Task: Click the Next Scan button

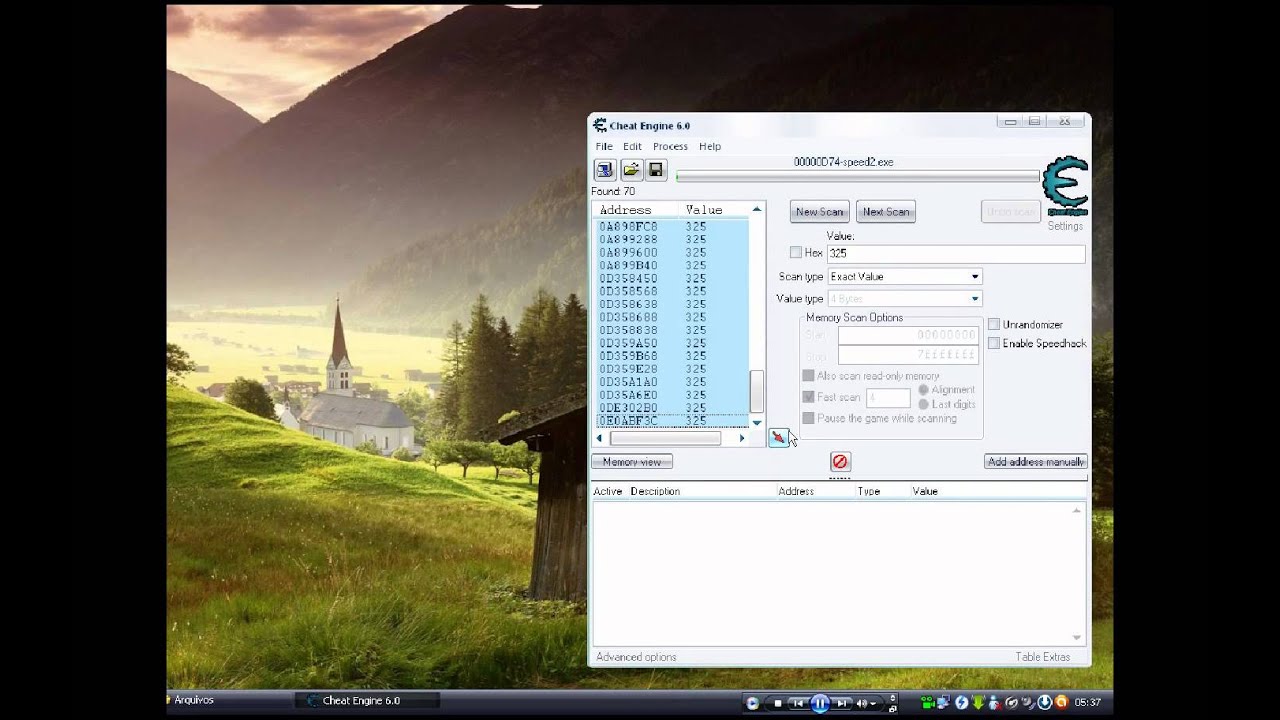Action: [886, 211]
